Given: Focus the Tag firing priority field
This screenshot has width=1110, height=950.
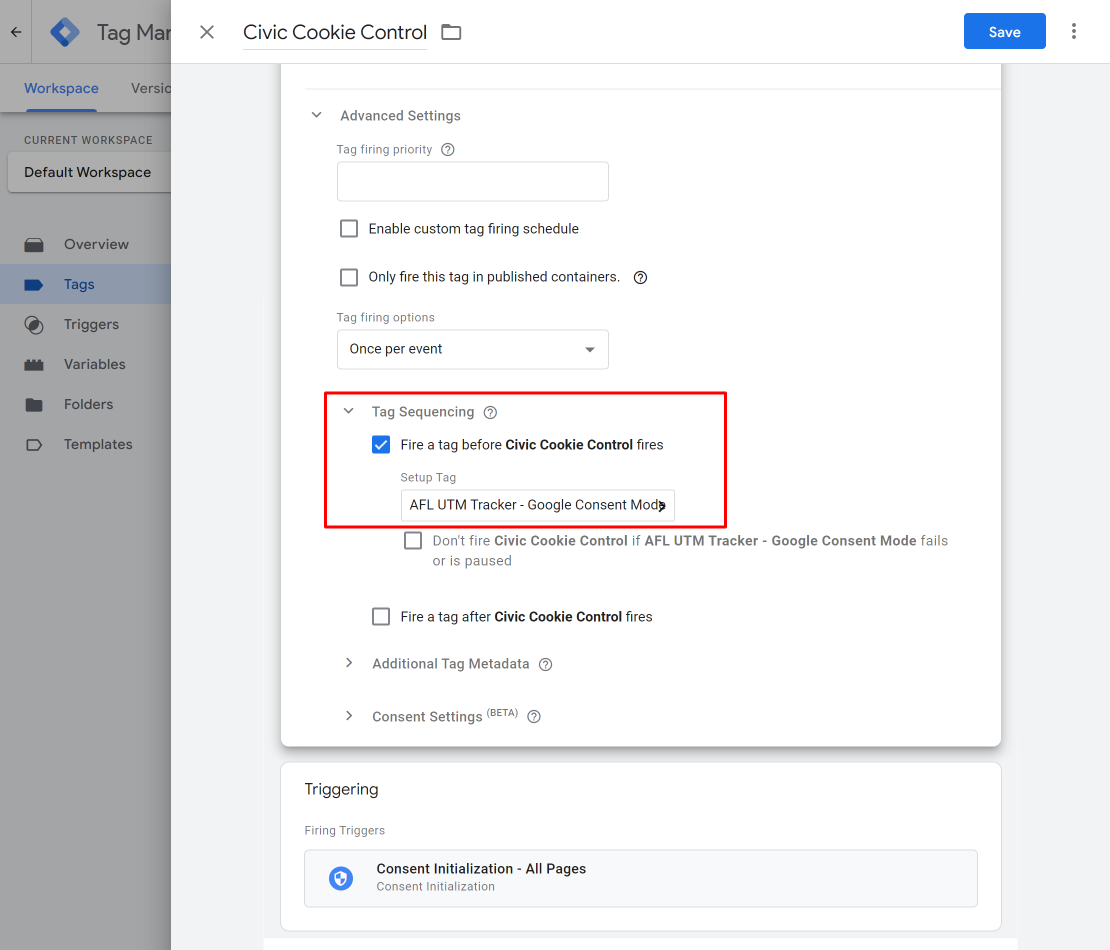Looking at the screenshot, I should 473,181.
